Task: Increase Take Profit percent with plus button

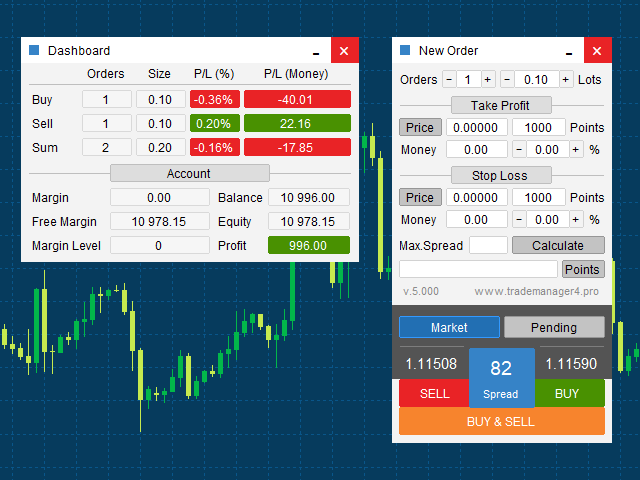Action: (576, 150)
